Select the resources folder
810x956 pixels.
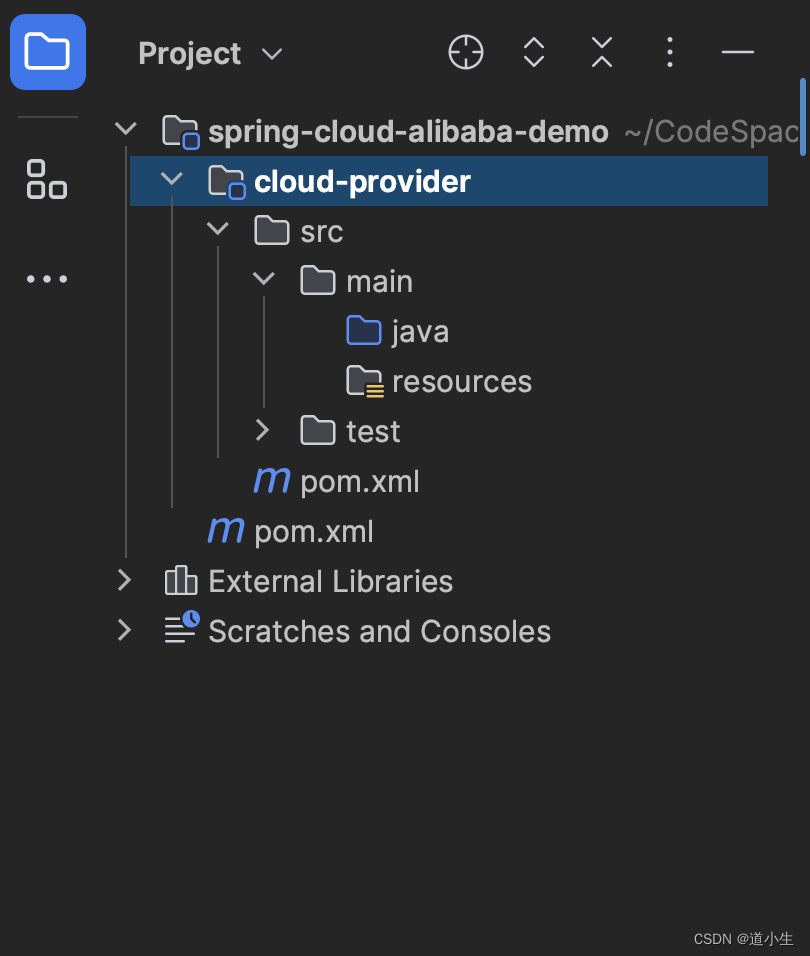461,381
